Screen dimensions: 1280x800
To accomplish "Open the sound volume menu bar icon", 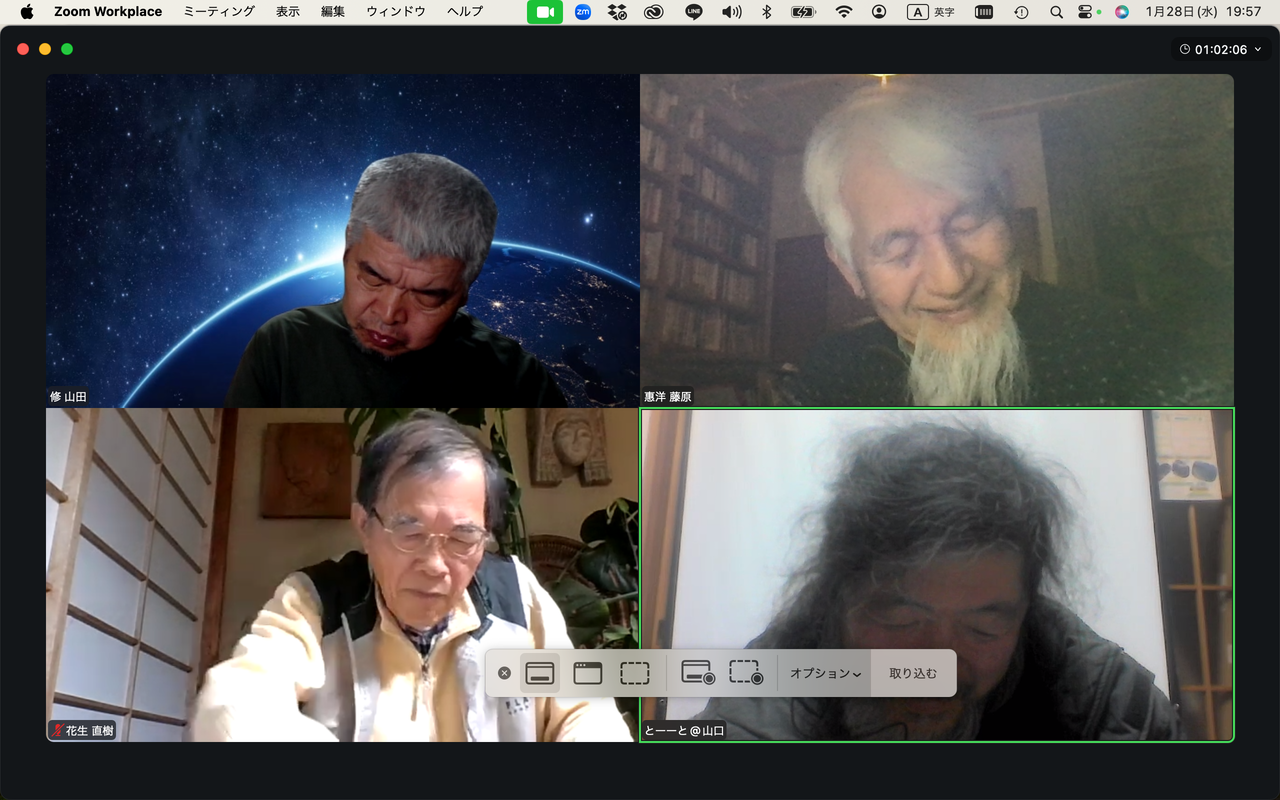I will [x=732, y=12].
